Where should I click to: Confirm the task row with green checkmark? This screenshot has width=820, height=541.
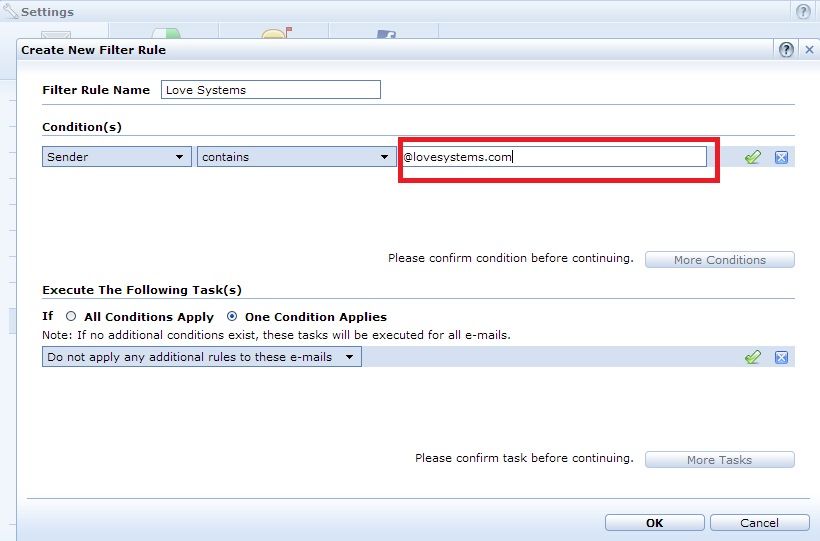pos(753,357)
